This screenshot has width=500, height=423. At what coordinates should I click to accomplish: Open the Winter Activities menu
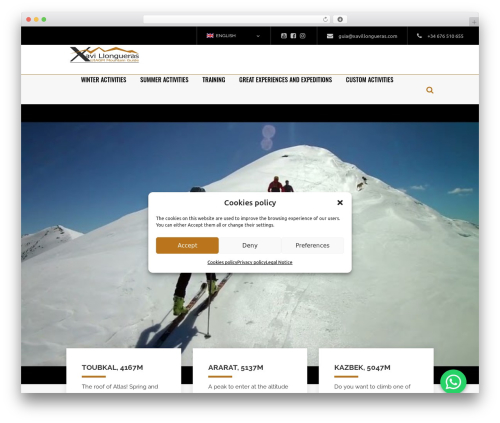[x=103, y=80]
